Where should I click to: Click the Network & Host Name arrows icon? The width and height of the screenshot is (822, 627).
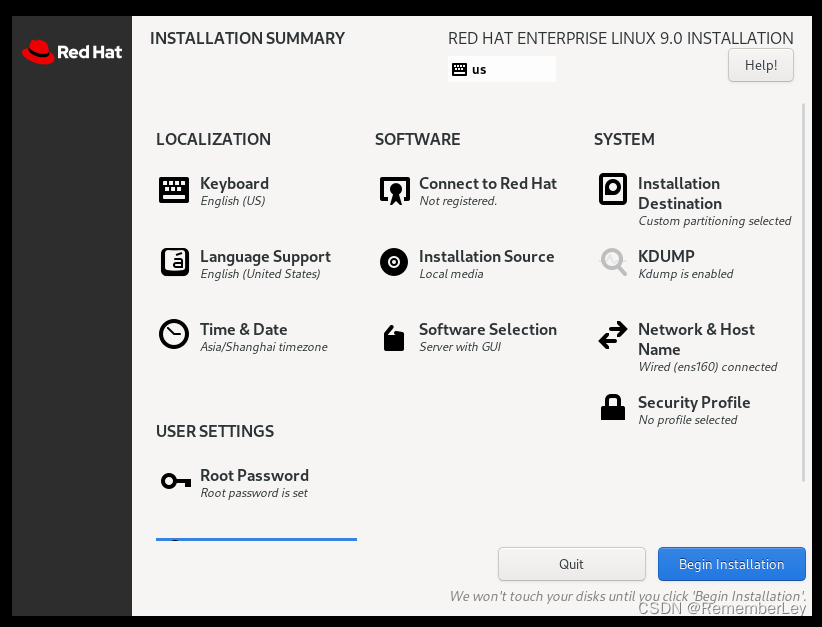pyautogui.click(x=613, y=335)
